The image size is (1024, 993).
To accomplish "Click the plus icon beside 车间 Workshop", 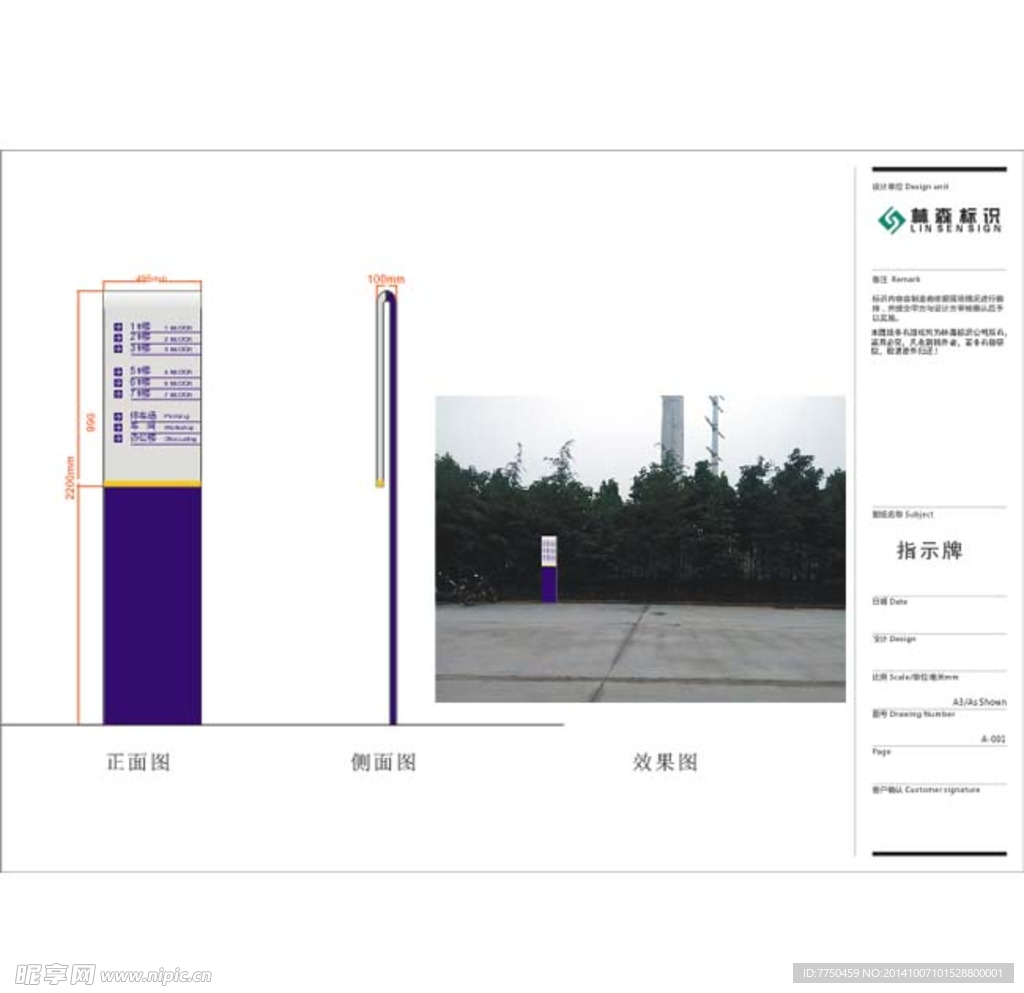I will click(118, 427).
